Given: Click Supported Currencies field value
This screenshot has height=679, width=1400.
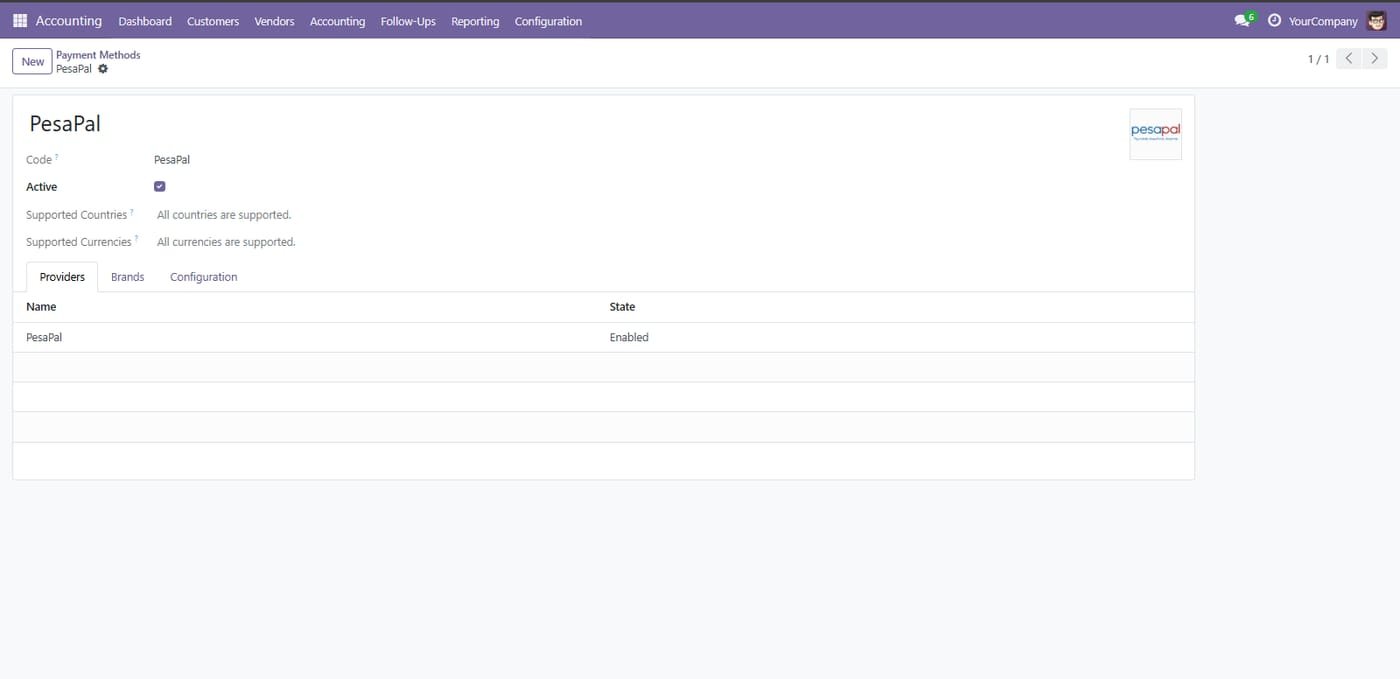Looking at the screenshot, I should click(x=226, y=241).
